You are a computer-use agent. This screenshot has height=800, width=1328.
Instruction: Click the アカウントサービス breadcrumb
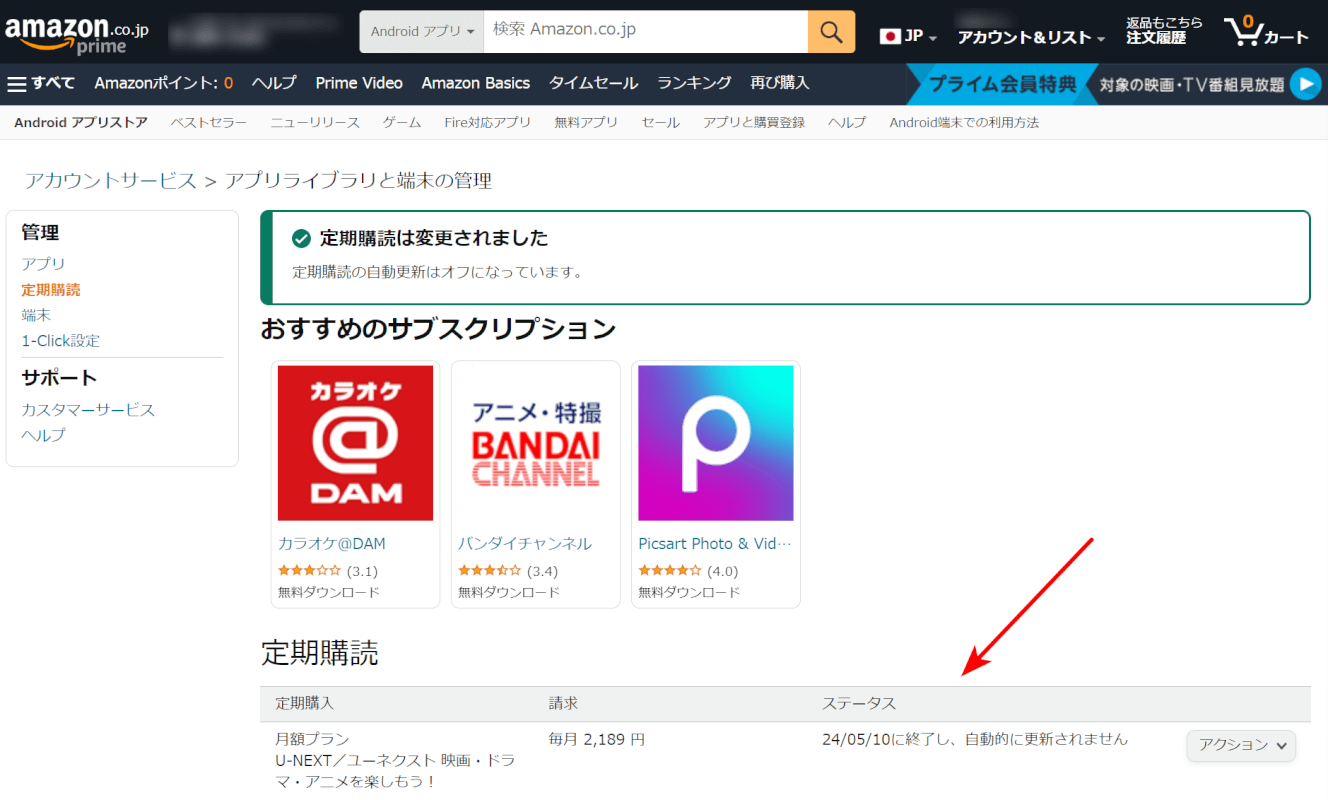point(111,181)
